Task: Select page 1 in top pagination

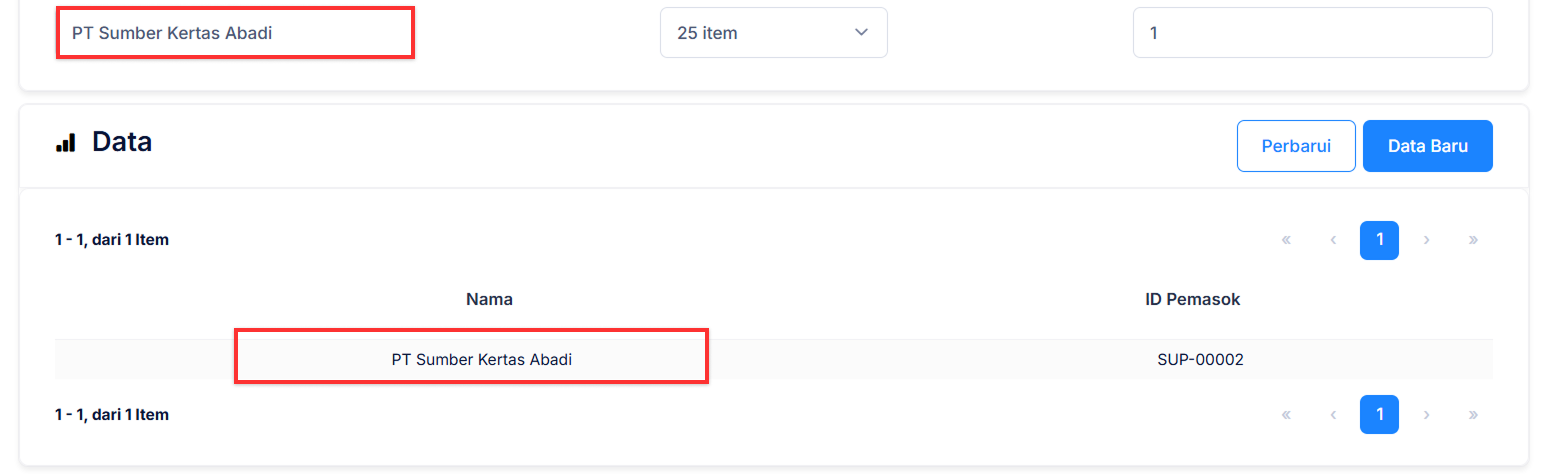Action: [x=1379, y=240]
